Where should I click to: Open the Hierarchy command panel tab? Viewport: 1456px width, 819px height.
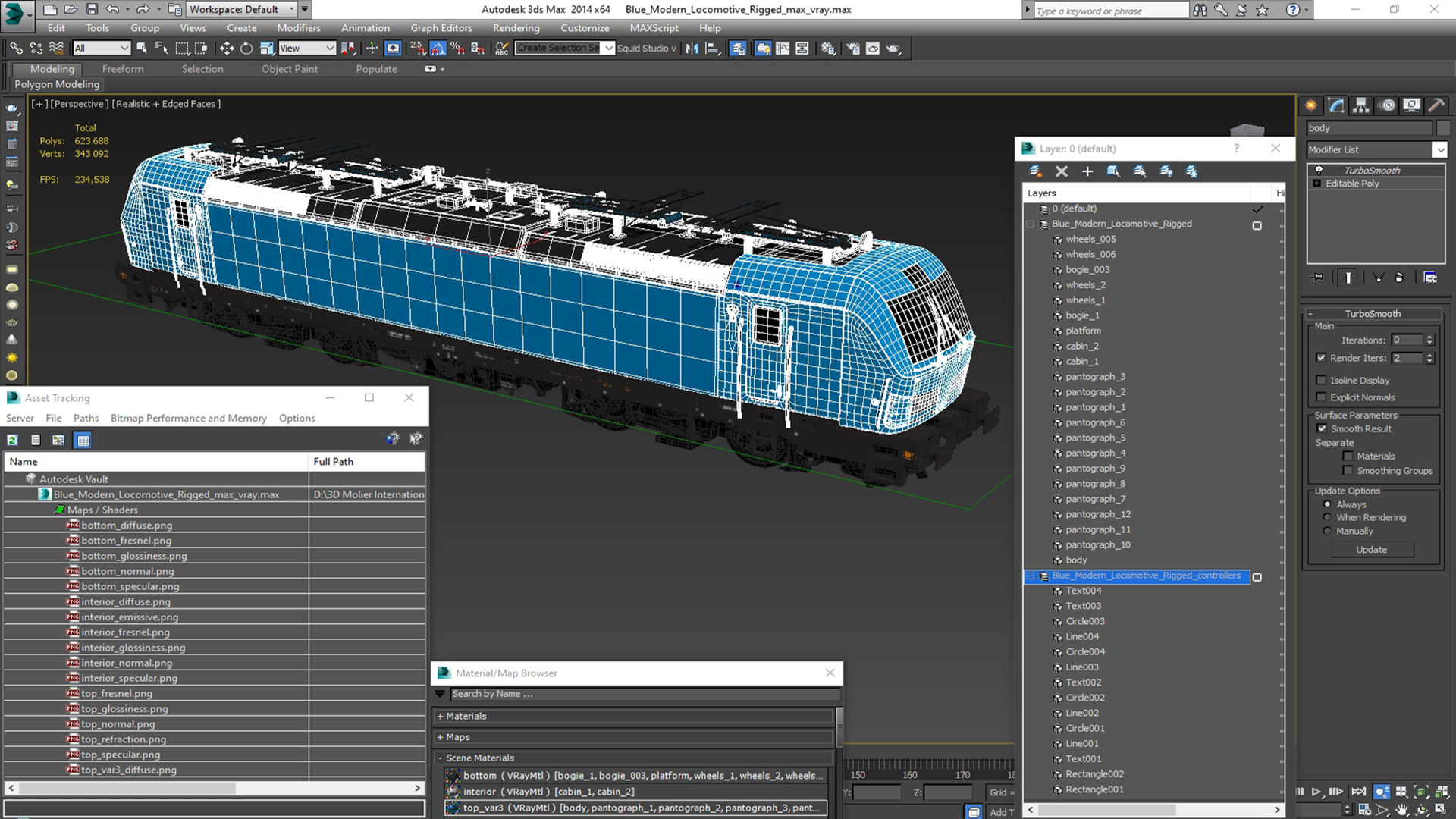coord(1361,105)
